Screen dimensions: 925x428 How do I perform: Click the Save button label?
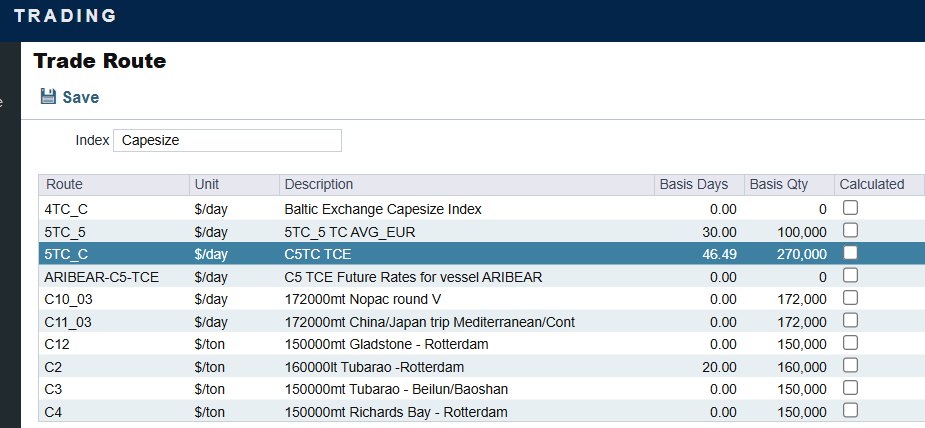coord(81,97)
